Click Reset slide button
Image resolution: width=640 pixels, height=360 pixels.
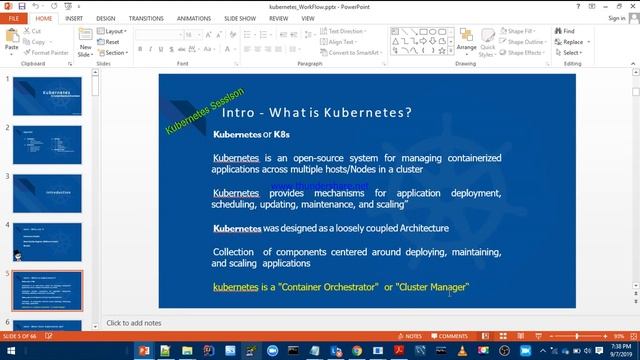109,42
